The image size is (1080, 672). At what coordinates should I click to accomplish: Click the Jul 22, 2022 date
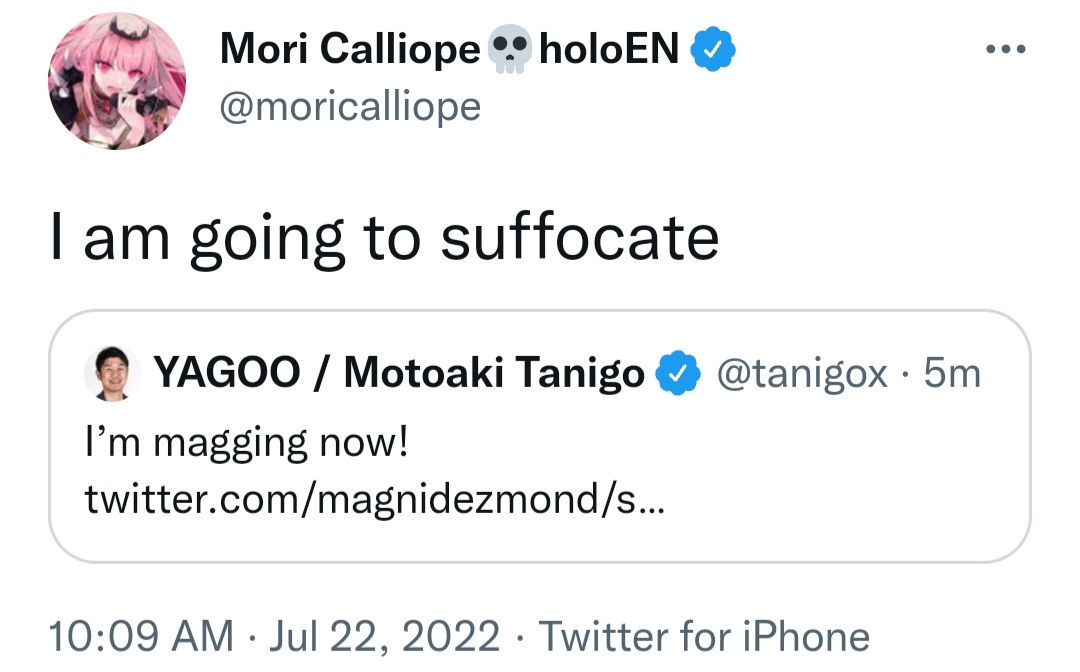tap(384, 636)
